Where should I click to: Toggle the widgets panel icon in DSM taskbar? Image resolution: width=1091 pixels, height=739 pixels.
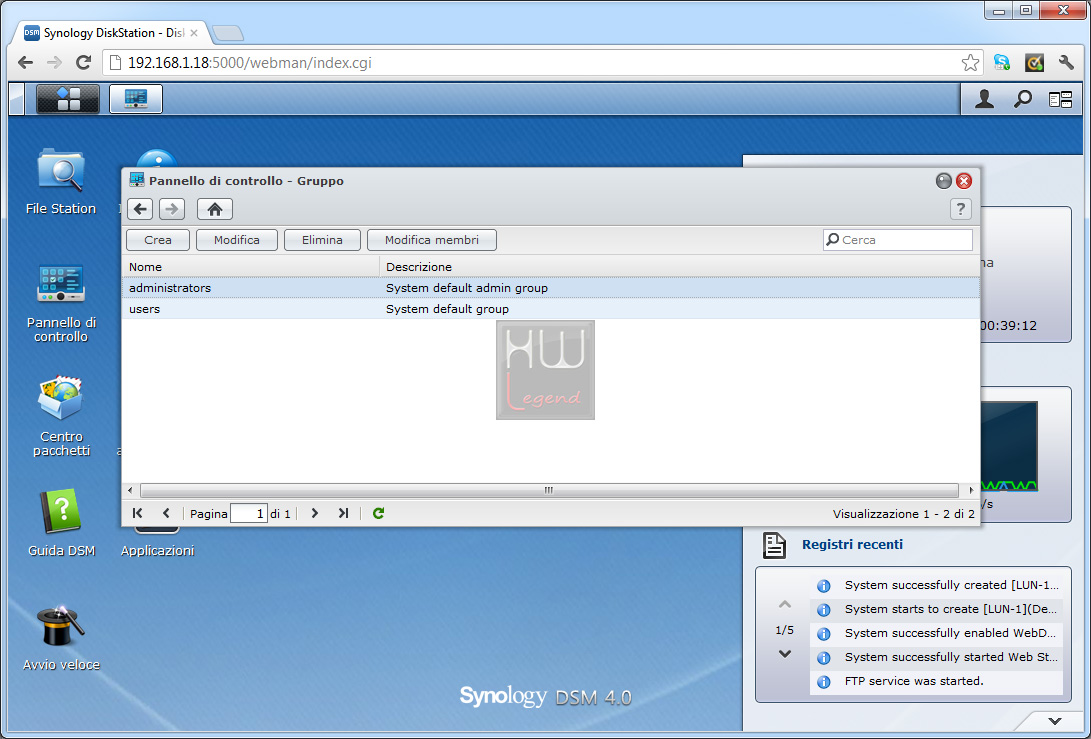(1060, 100)
